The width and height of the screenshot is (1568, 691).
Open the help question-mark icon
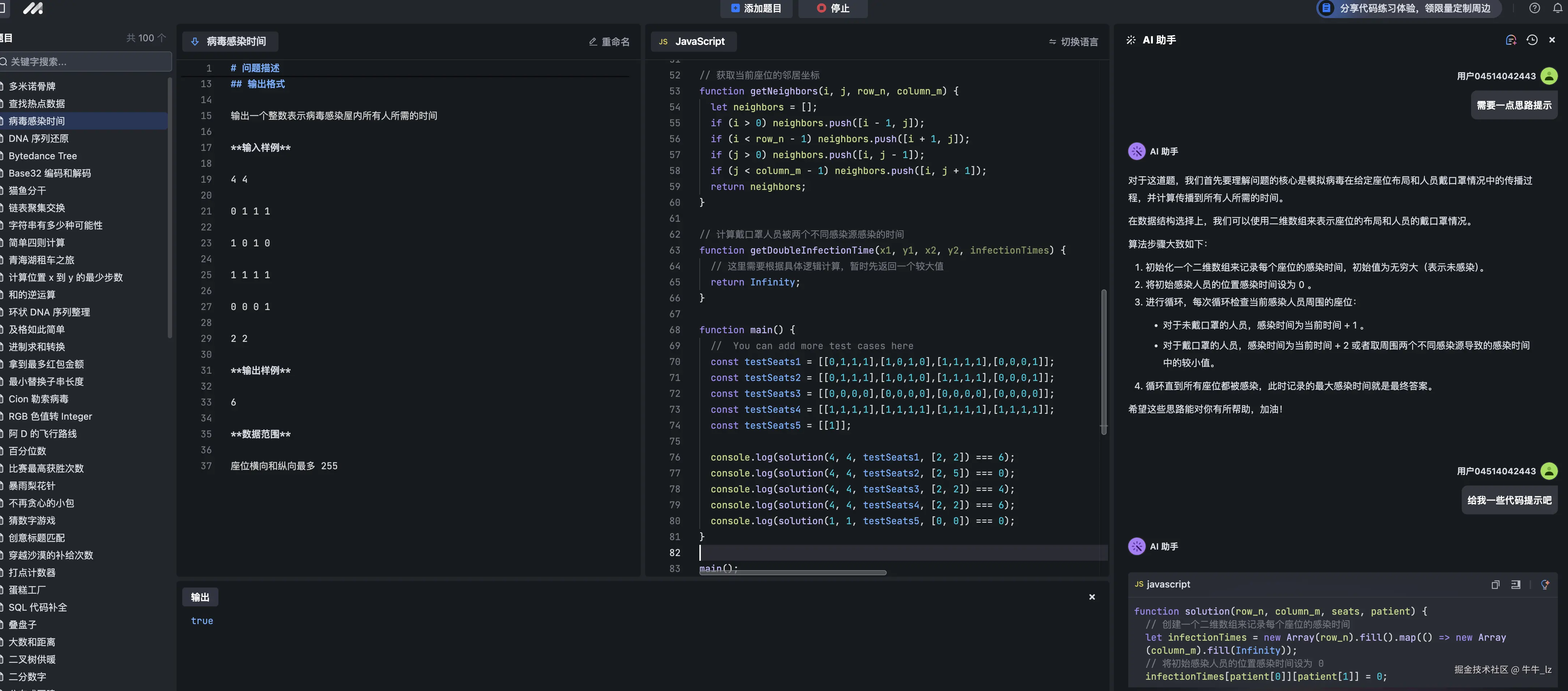point(1534,8)
